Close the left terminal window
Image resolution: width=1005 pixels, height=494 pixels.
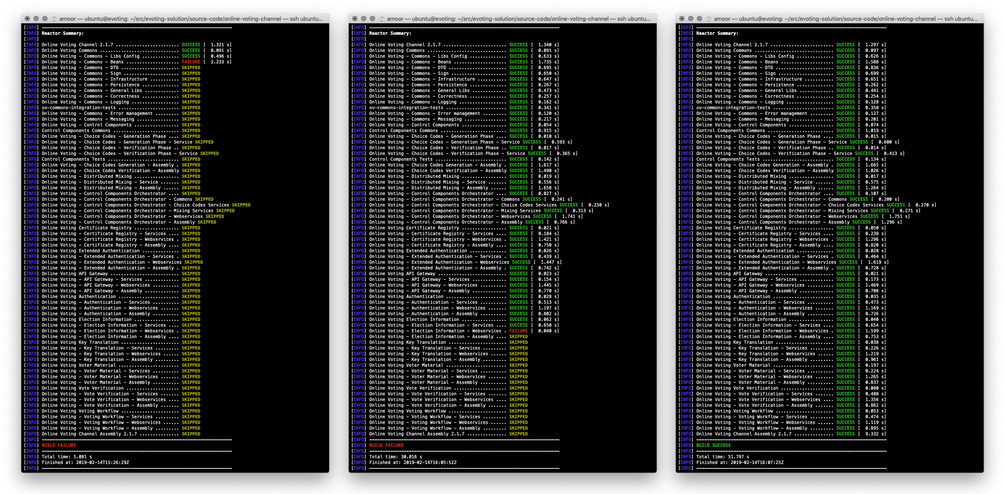28,18
